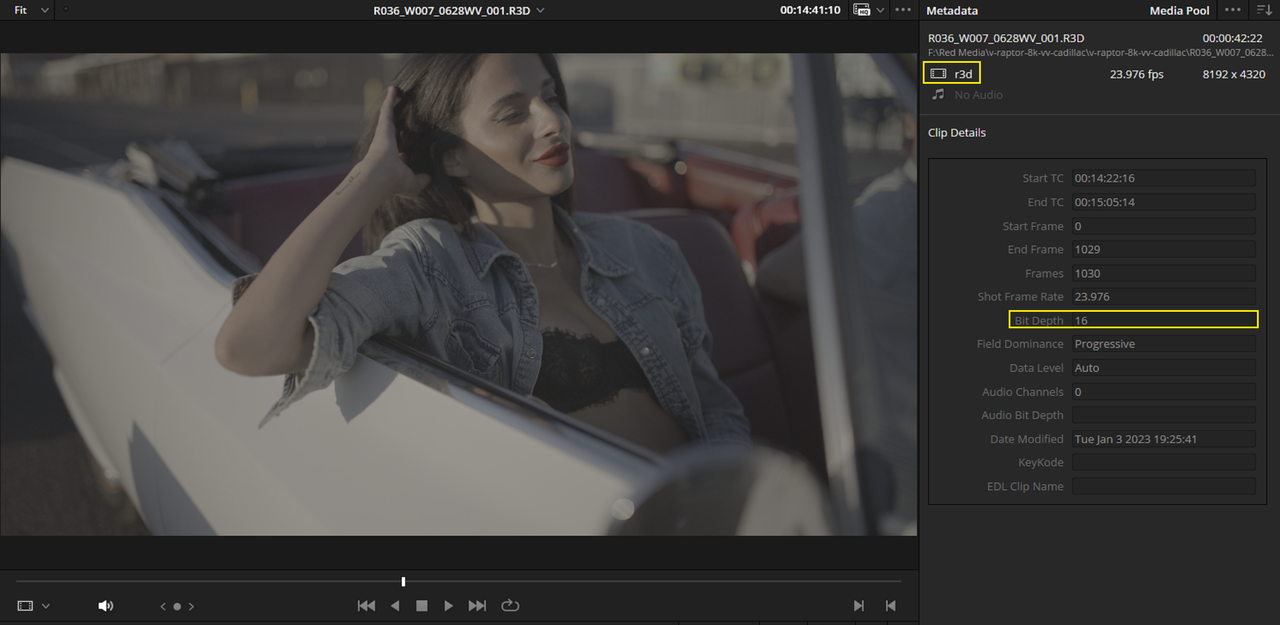Screen dimensions: 1280x625
Task: Mute the viewer with the speaker icon
Action: point(105,606)
